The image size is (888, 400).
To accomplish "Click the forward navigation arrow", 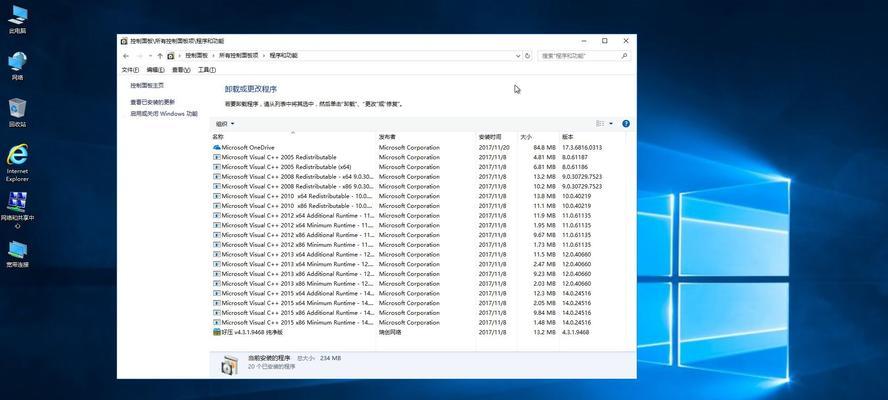I will [x=139, y=56].
